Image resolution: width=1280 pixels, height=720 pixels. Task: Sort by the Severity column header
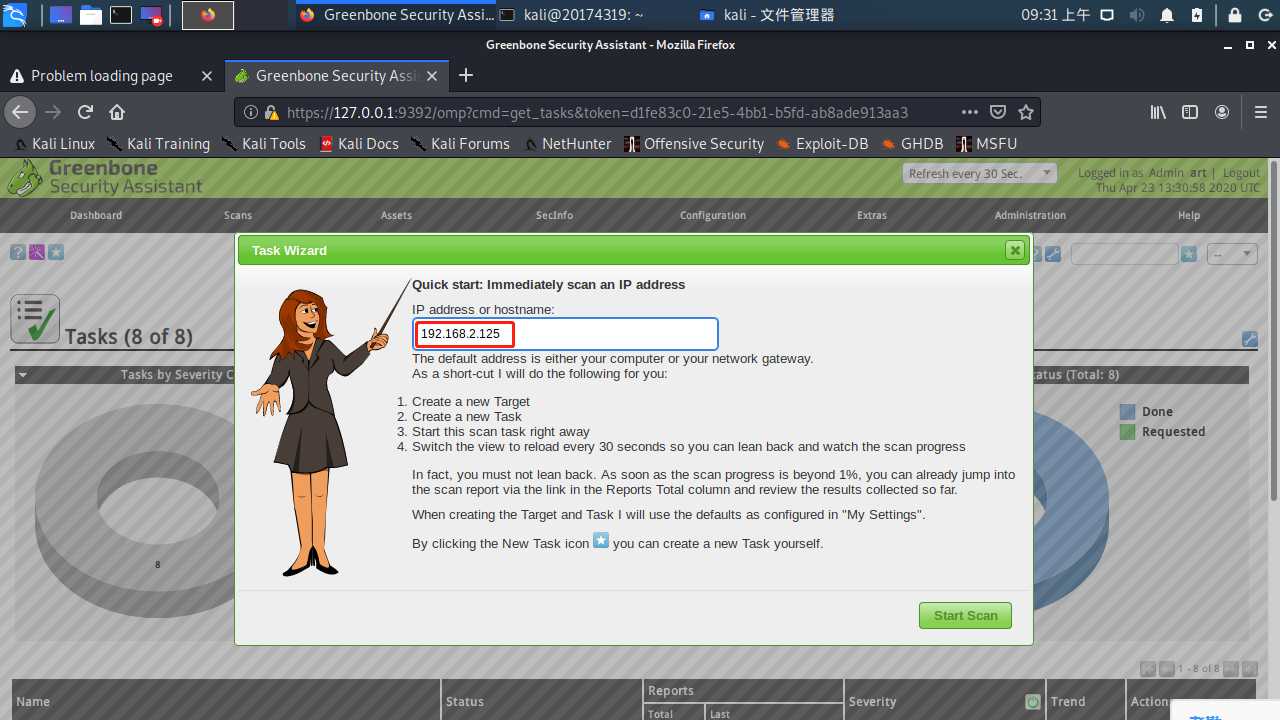tap(872, 702)
